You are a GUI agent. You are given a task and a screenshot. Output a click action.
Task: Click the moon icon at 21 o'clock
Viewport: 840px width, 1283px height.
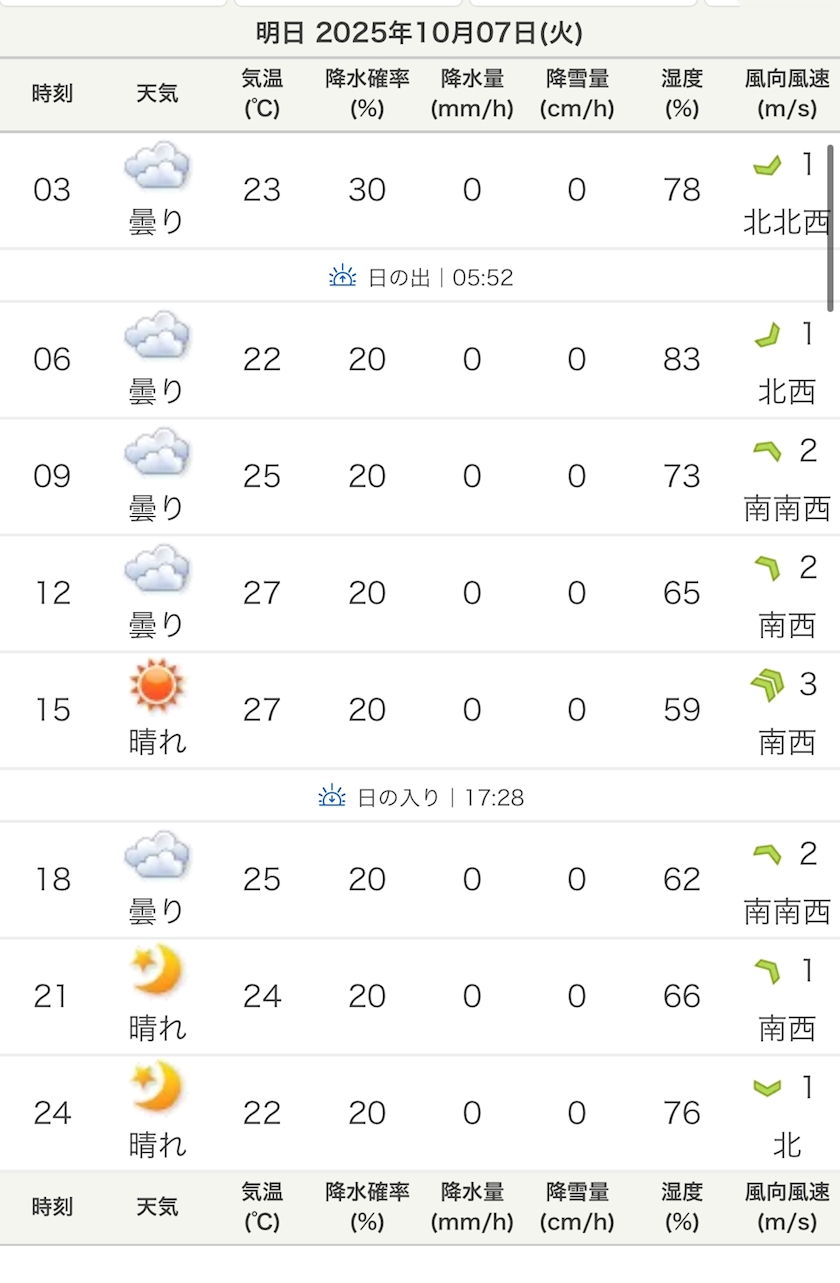[157, 971]
